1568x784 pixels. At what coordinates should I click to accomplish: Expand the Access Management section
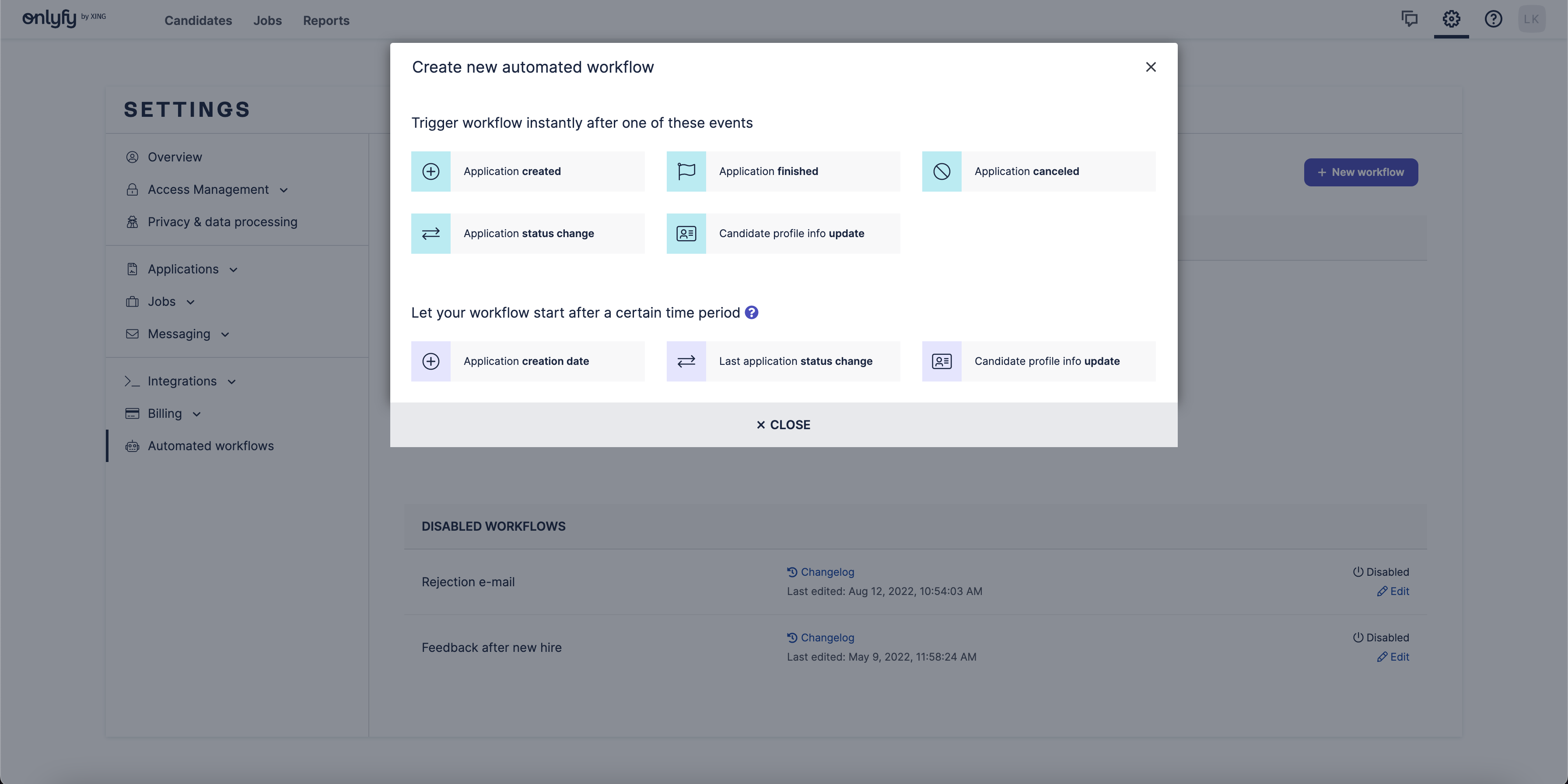coord(283,189)
